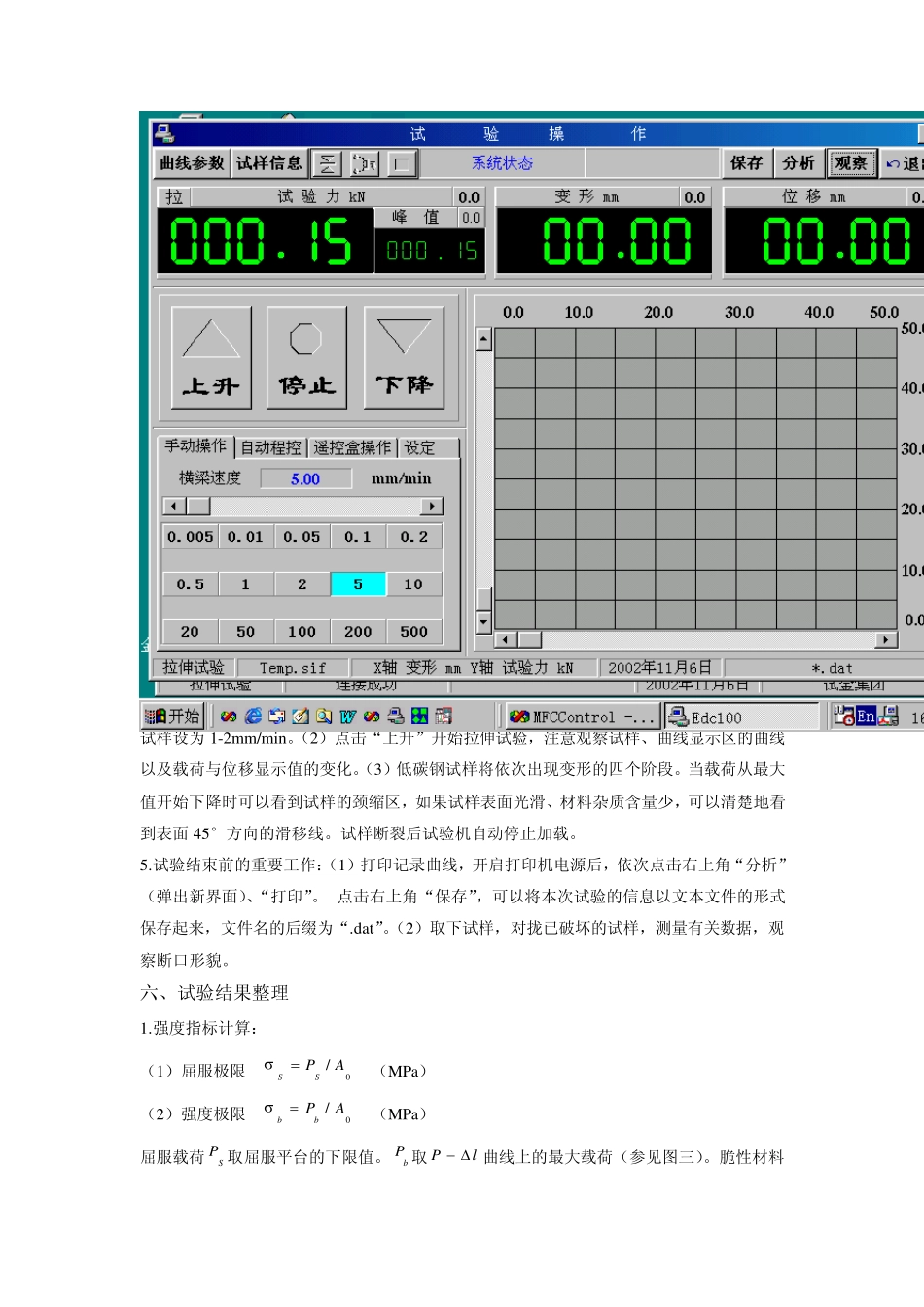Click the *.dat status bar entry
Image resolution: width=924 pixels, height=1307 pixels.
[x=832, y=668]
